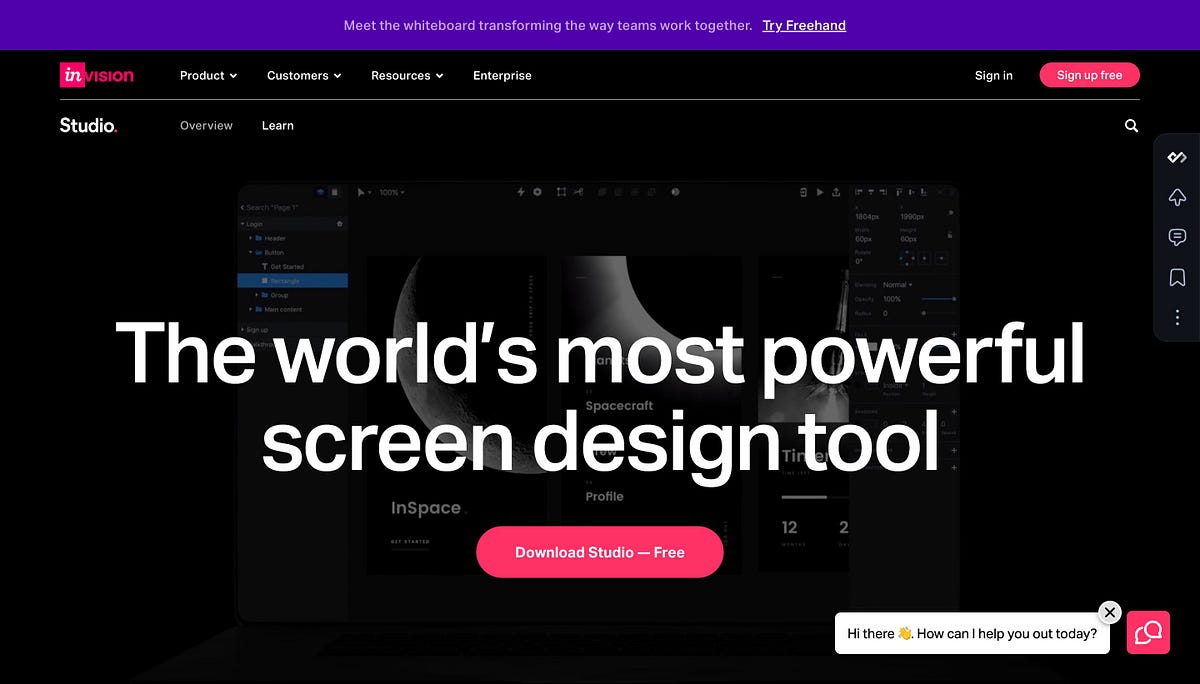Switch to the Learn tab
The width and height of the screenshot is (1200, 684).
point(277,125)
